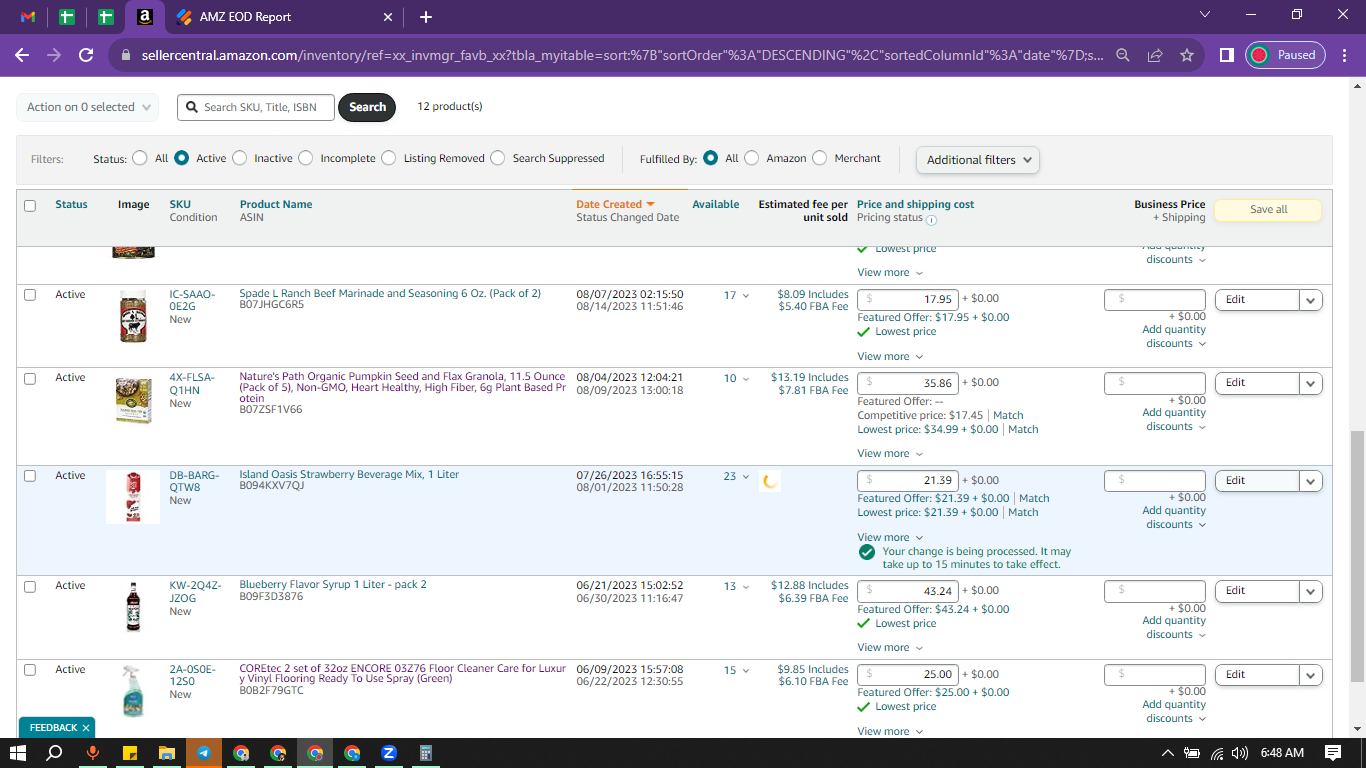The height and width of the screenshot is (768, 1366).
Task: Switch to the Amazon Seller Central tab
Action: click(x=145, y=17)
